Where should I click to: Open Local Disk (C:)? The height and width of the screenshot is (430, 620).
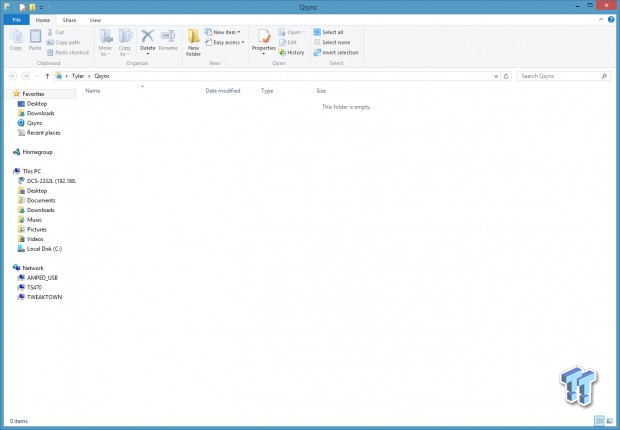[44, 249]
